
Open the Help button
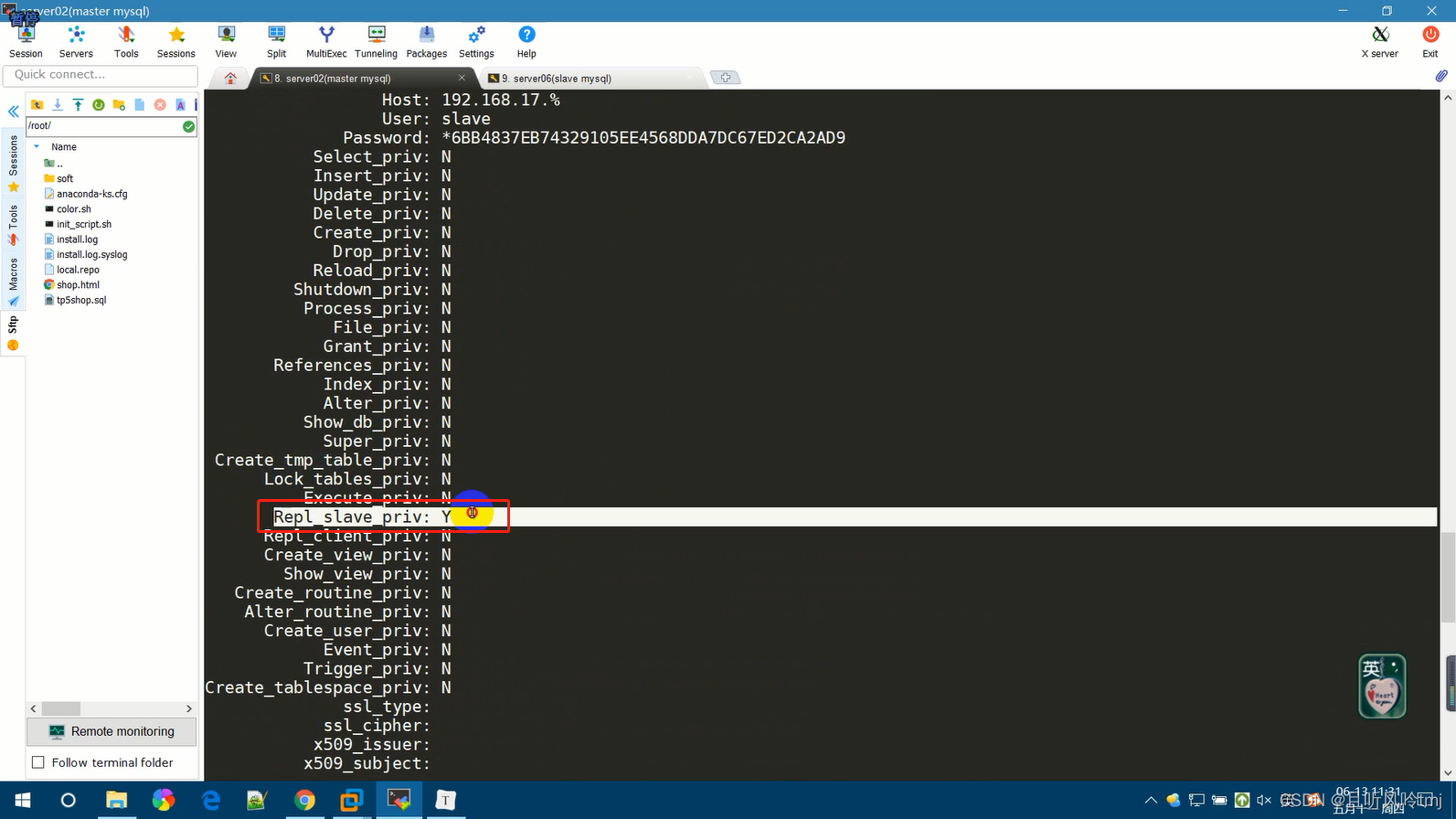tap(526, 42)
